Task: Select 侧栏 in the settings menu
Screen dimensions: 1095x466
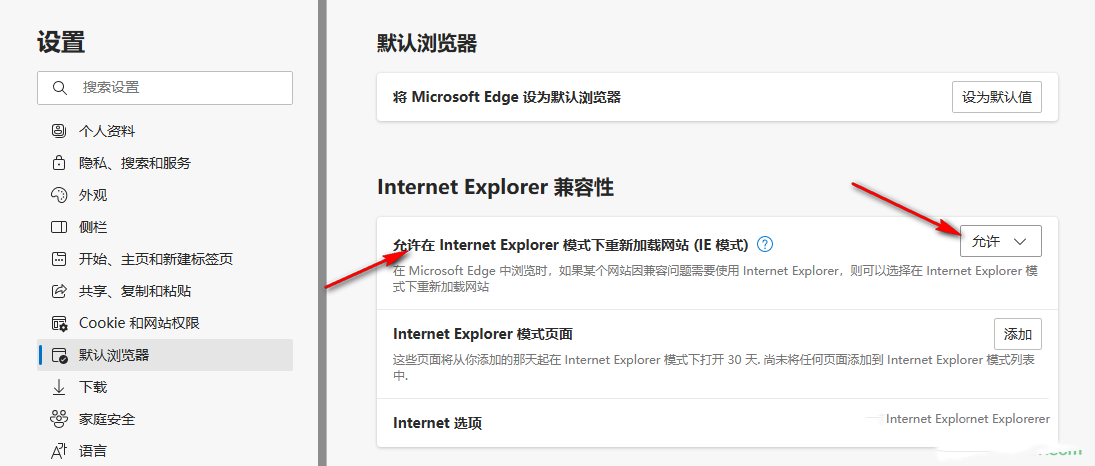Action: coord(165,227)
